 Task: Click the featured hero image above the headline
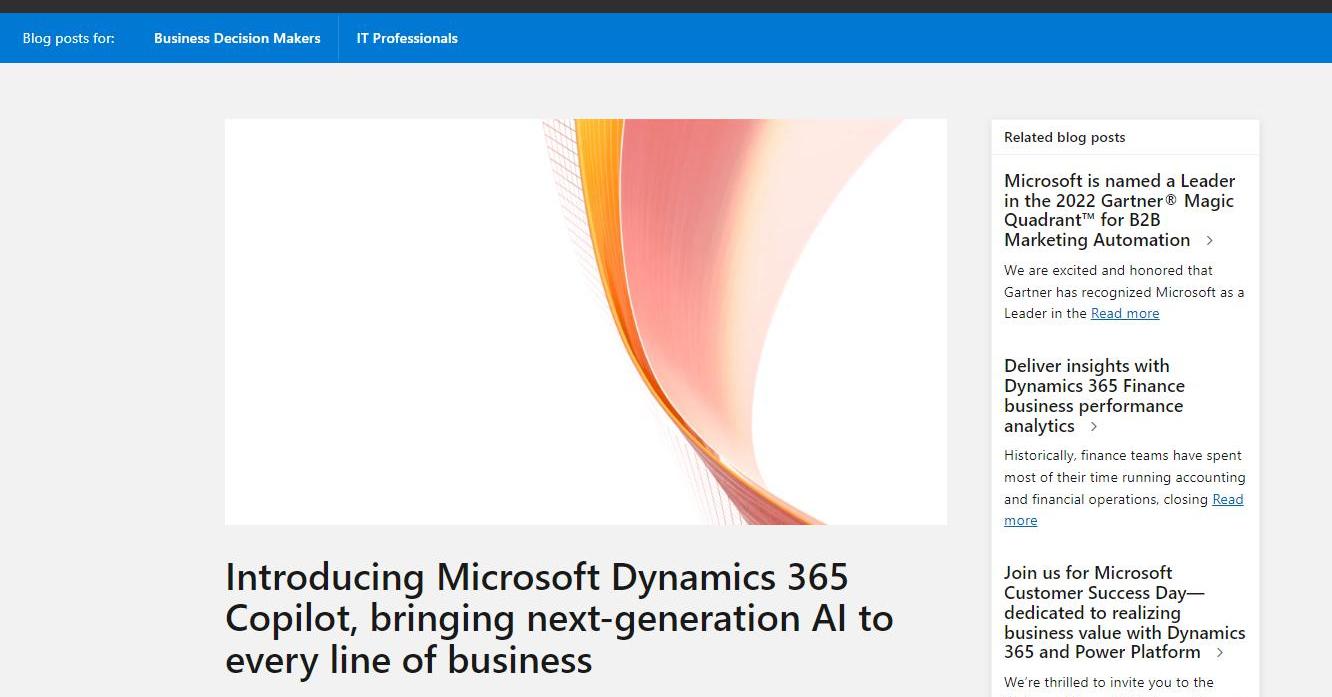pos(586,321)
